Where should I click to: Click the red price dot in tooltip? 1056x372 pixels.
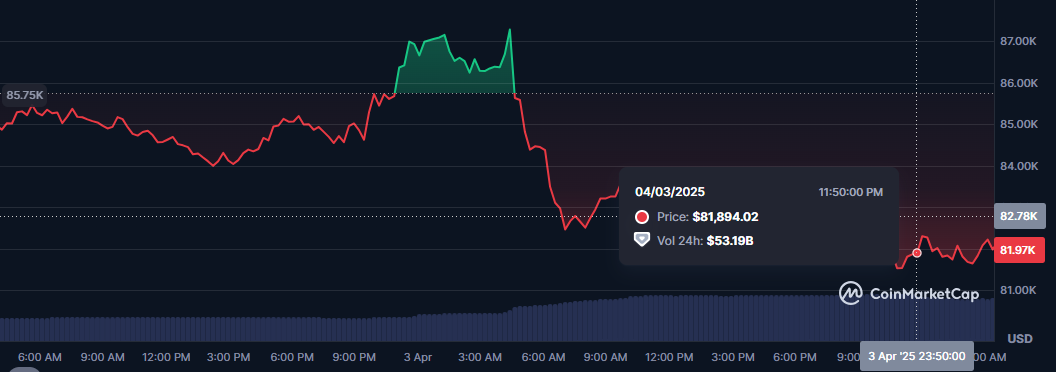point(642,217)
